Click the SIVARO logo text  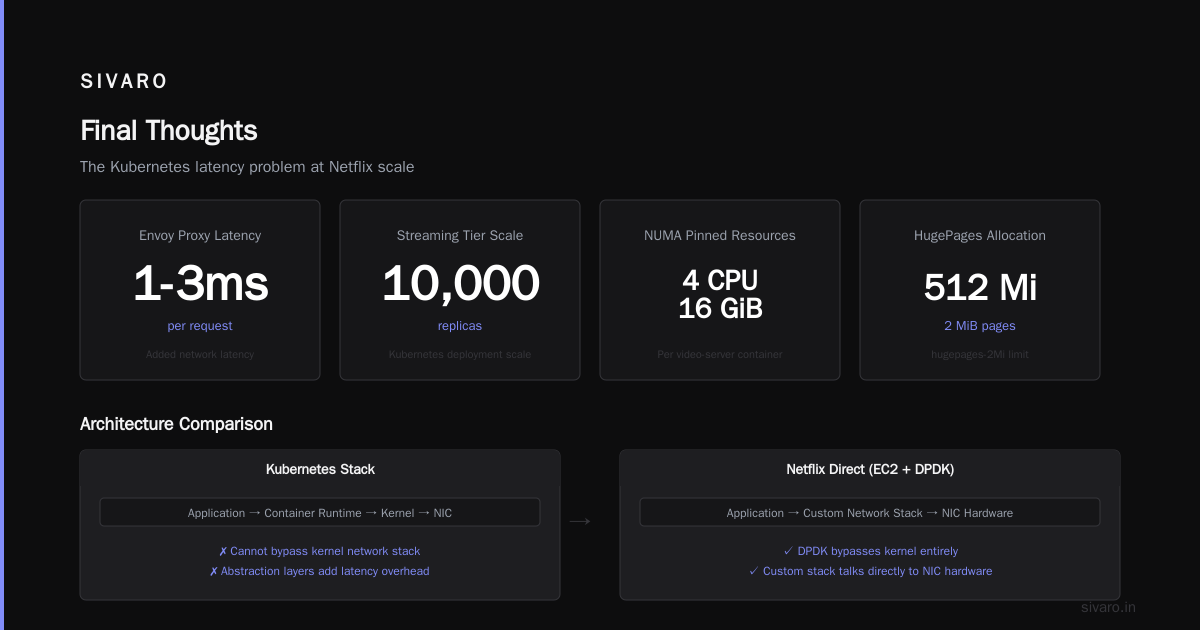(124, 82)
